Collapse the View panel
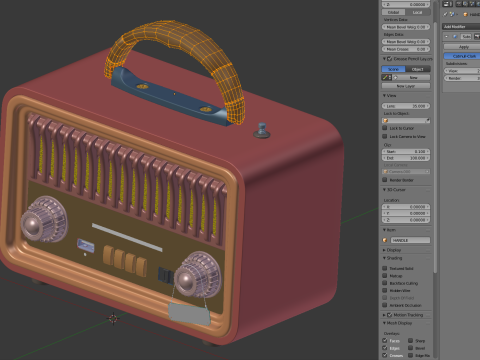Viewport: 480px width, 360px height. pos(384,96)
